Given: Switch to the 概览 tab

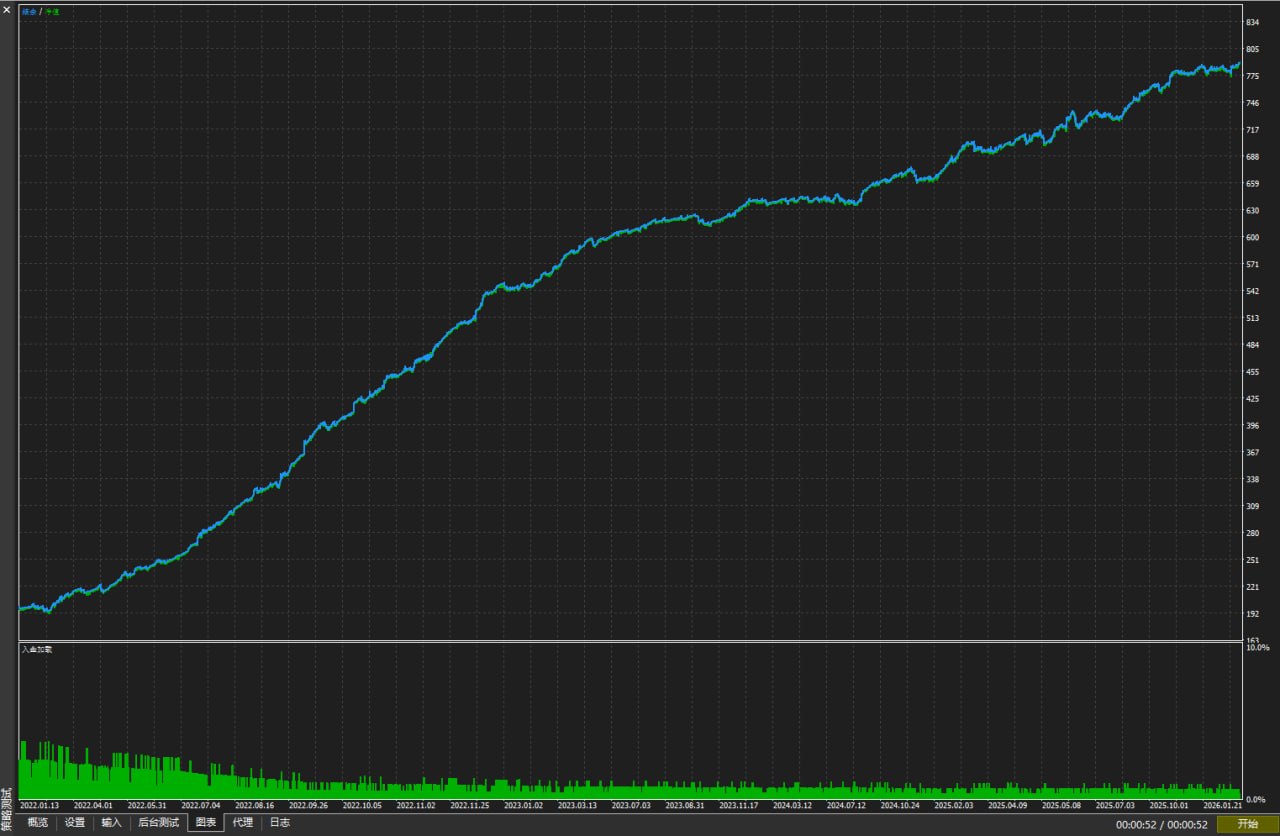Looking at the screenshot, I should click(37, 823).
